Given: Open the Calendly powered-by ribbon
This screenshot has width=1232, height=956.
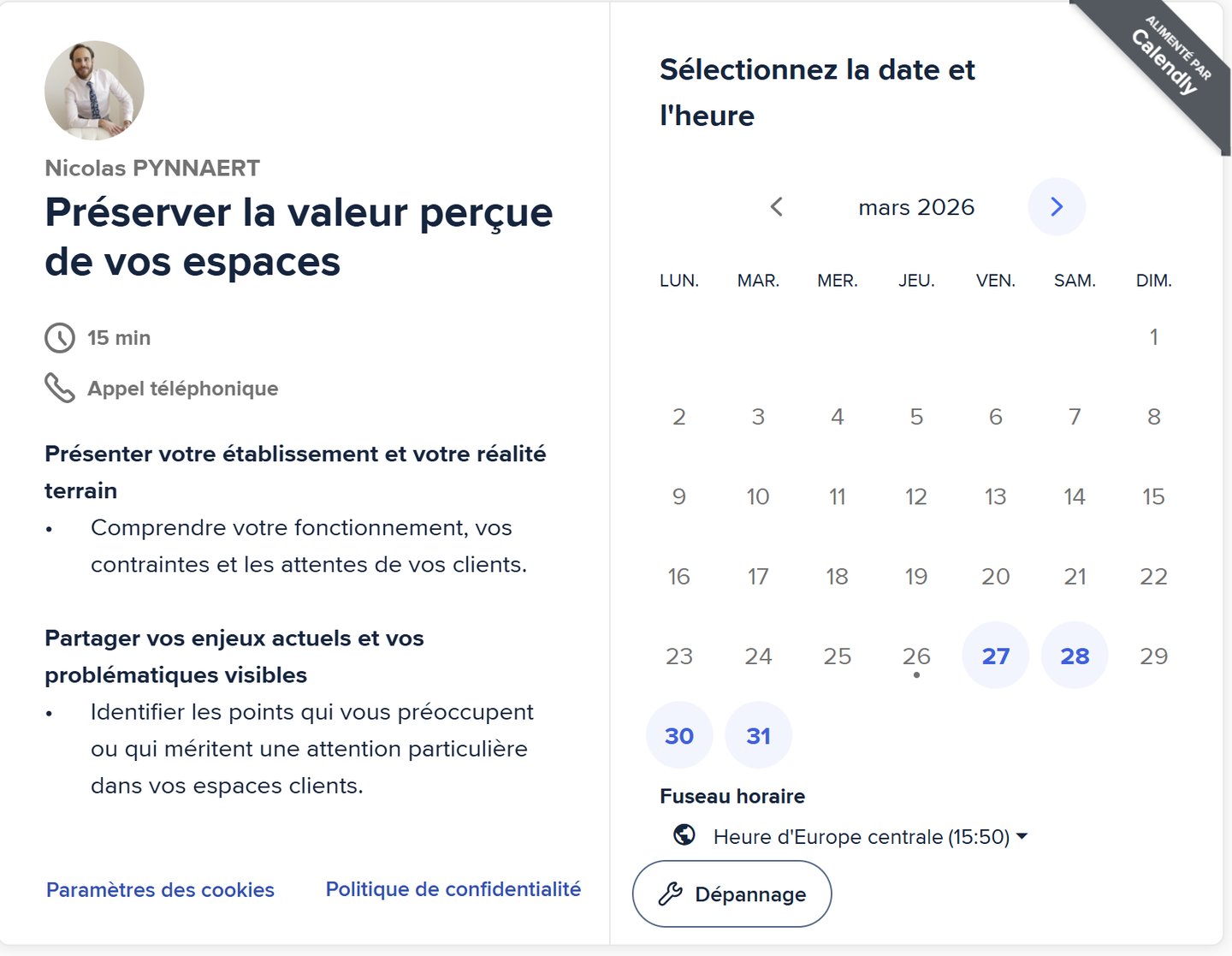Looking at the screenshot, I should [x=1167, y=62].
